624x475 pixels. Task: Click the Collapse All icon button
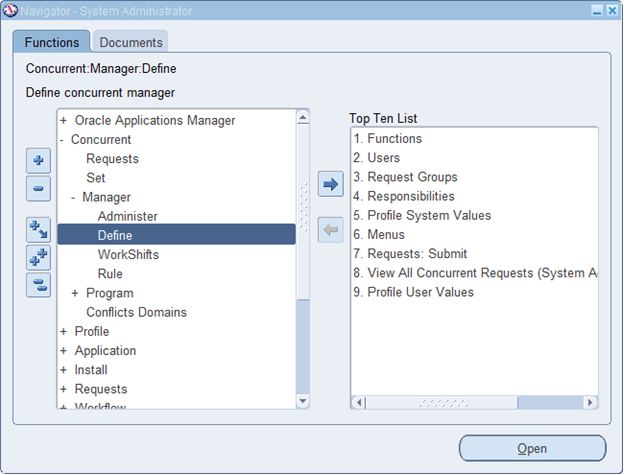38,285
